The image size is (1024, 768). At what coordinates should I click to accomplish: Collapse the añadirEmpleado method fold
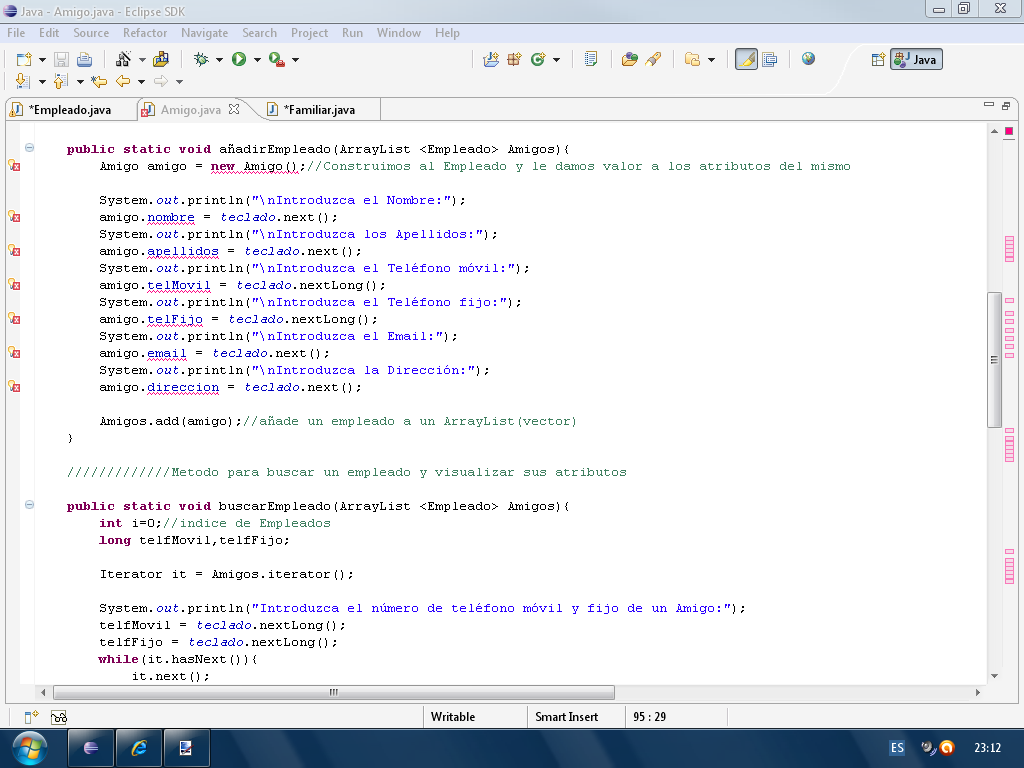point(29,148)
